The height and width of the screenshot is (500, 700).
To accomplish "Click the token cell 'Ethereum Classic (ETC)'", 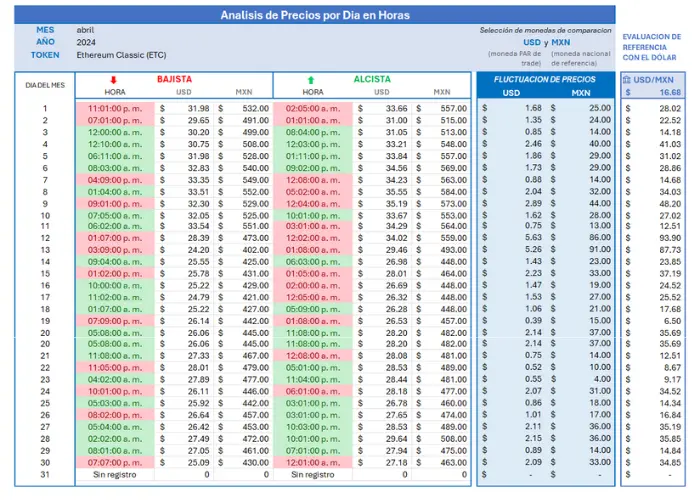I will coord(121,55).
